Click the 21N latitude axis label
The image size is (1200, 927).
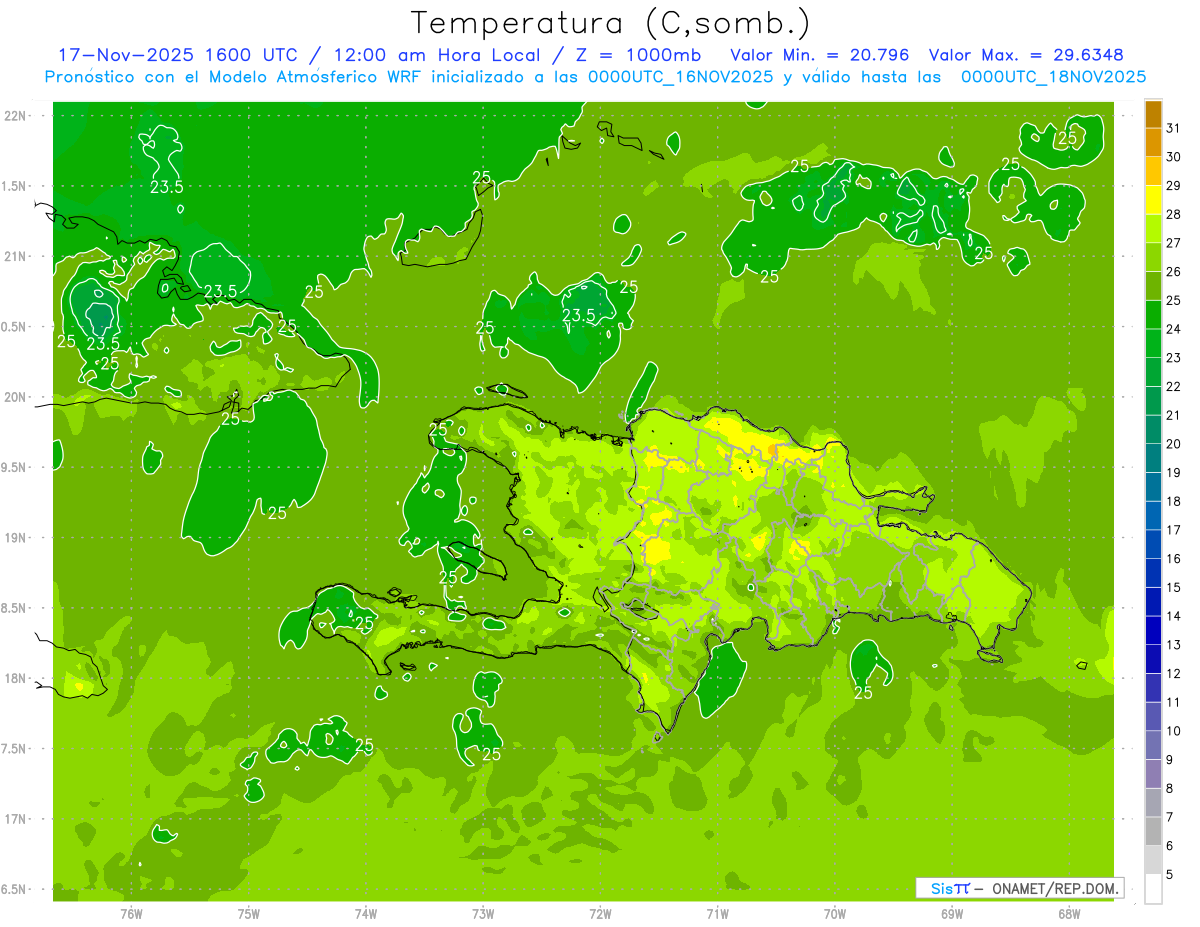(x=17, y=256)
